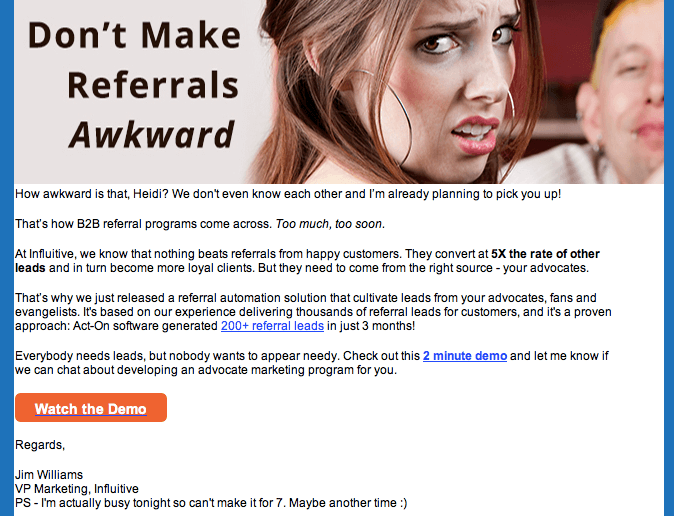Viewport: 674px width, 516px height.
Task: Click the italic Too much, too soon text
Action: click(x=329, y=224)
